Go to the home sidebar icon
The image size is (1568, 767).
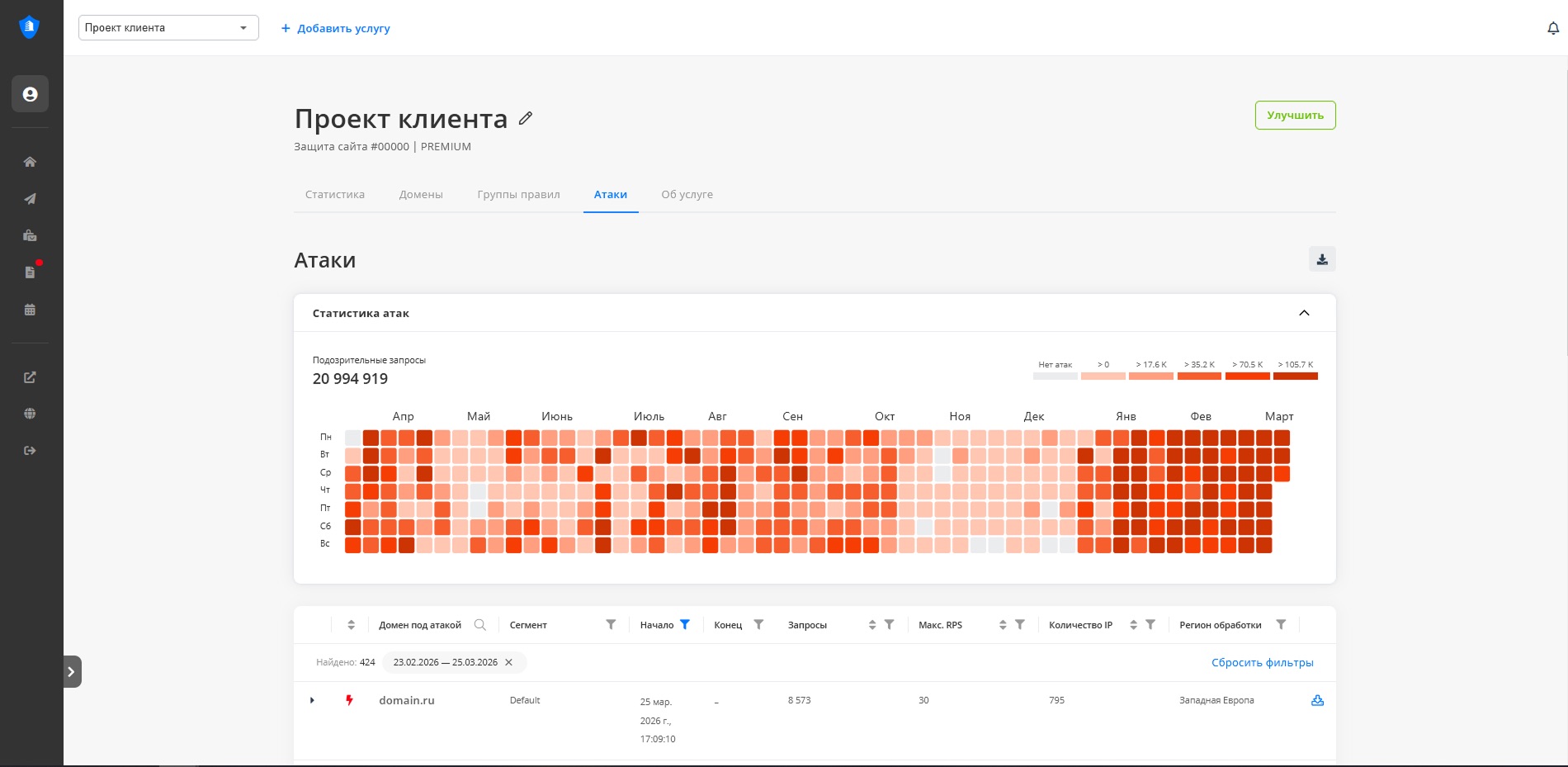point(30,162)
